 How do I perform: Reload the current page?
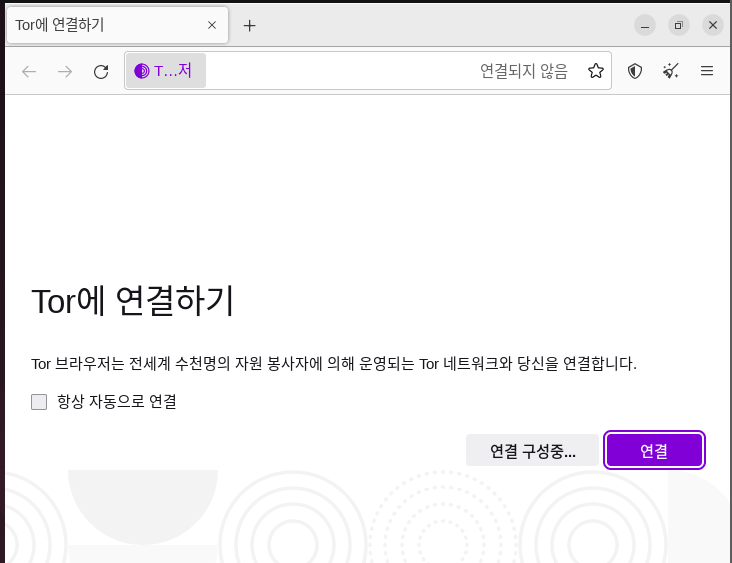click(x=101, y=71)
